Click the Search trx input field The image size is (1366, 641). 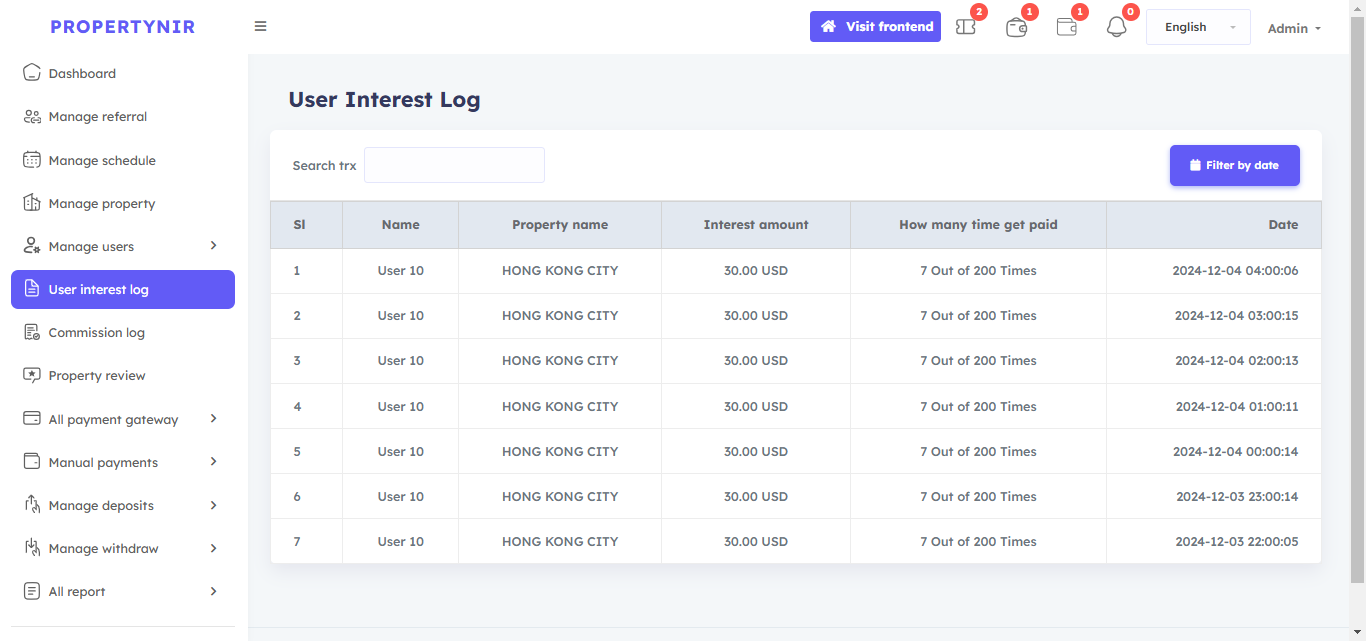[x=454, y=165]
